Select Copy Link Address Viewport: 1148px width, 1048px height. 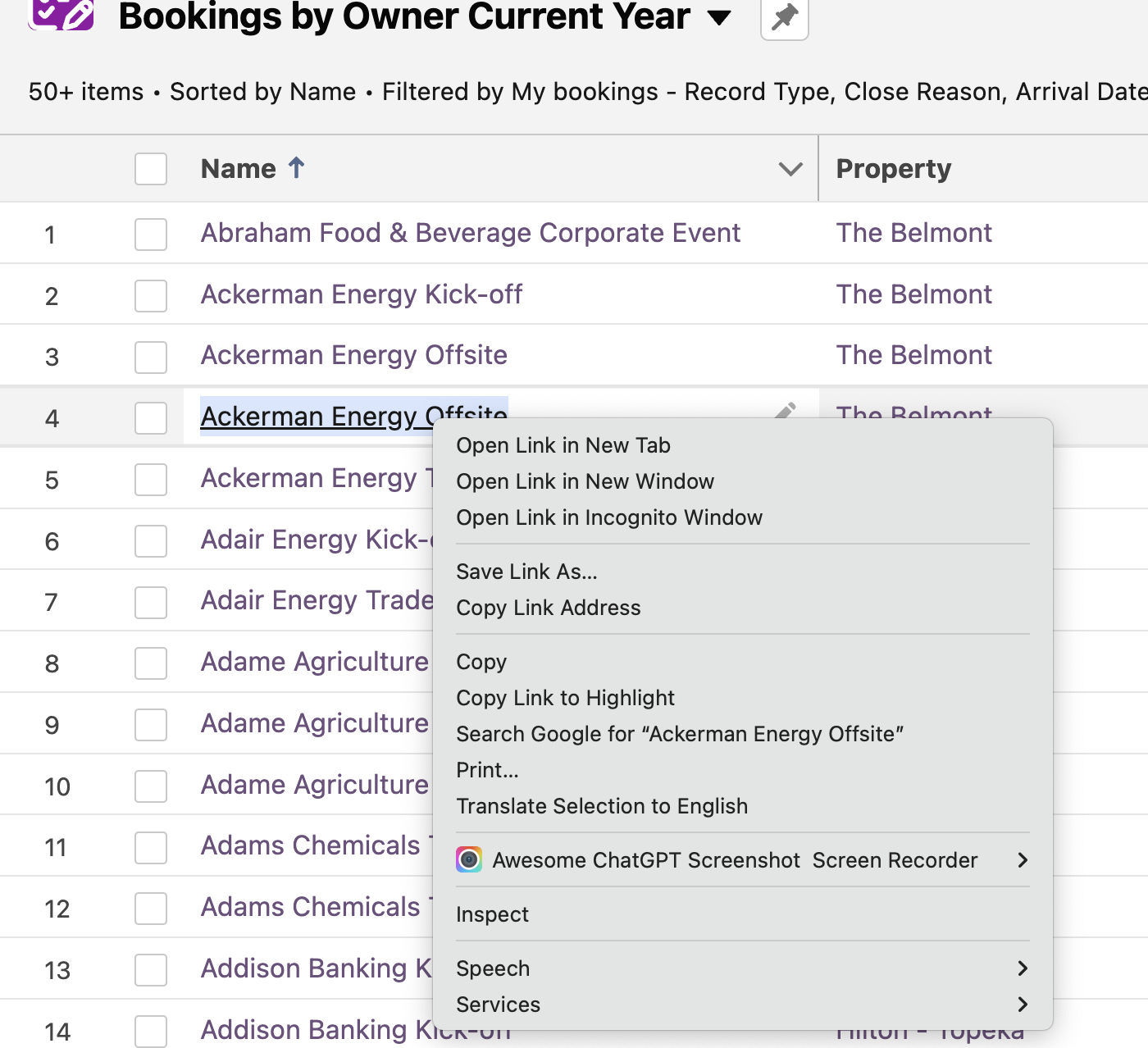[549, 608]
